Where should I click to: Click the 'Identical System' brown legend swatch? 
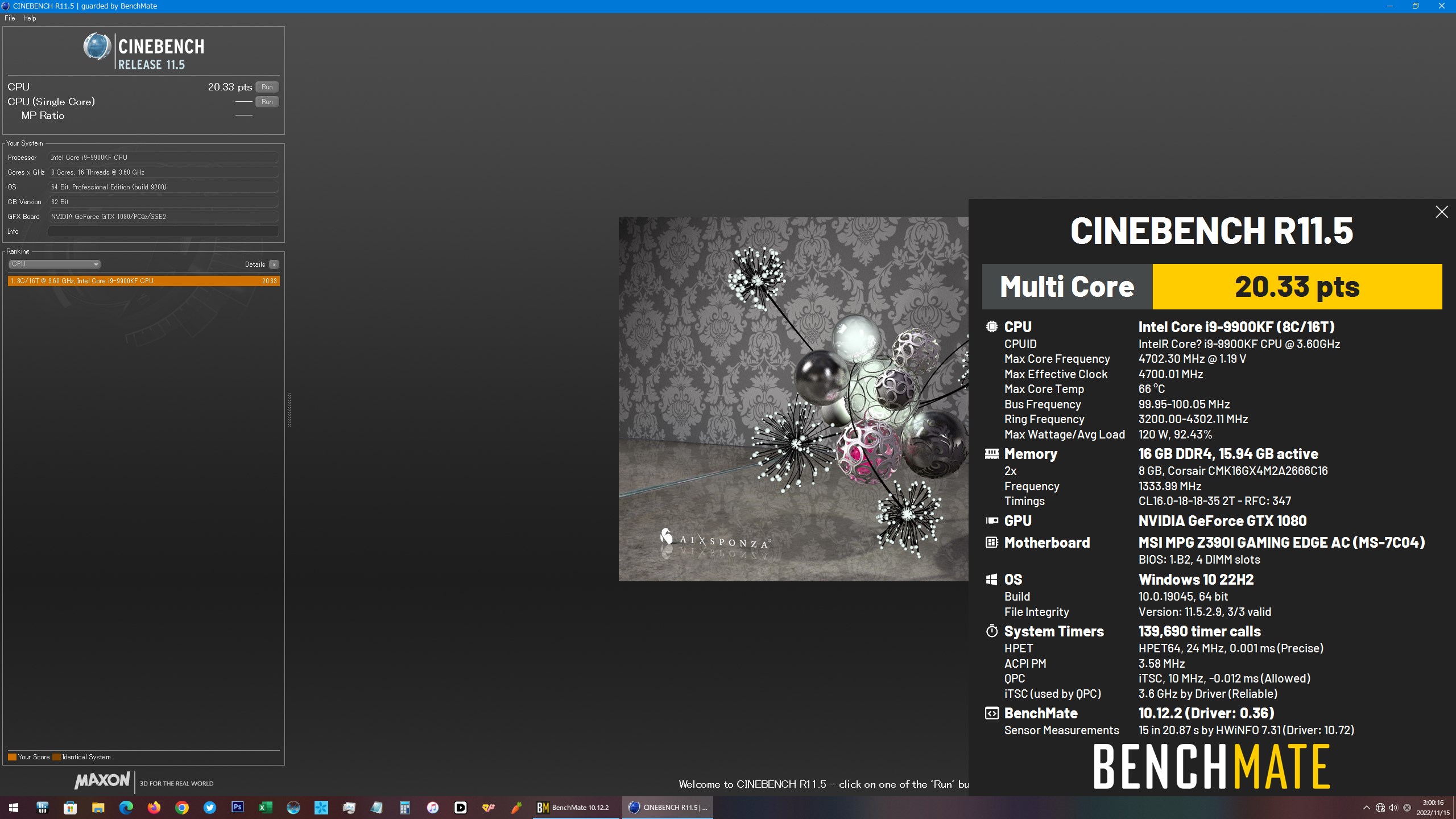[56, 757]
